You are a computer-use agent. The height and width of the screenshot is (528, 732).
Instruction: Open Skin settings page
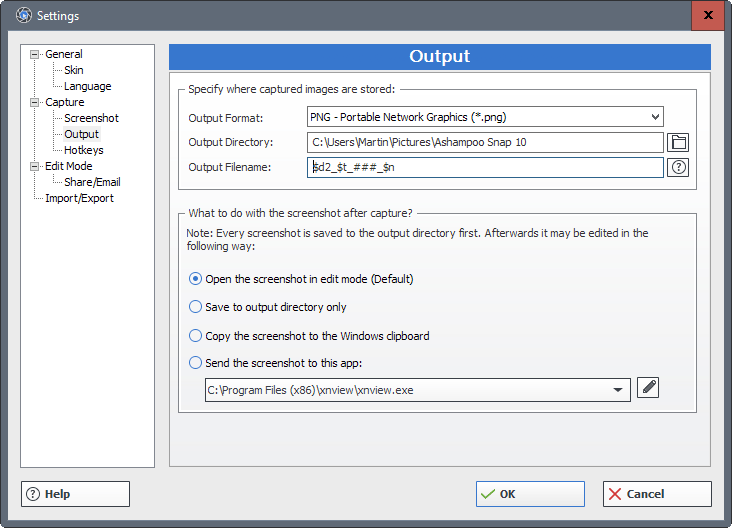pos(74,70)
